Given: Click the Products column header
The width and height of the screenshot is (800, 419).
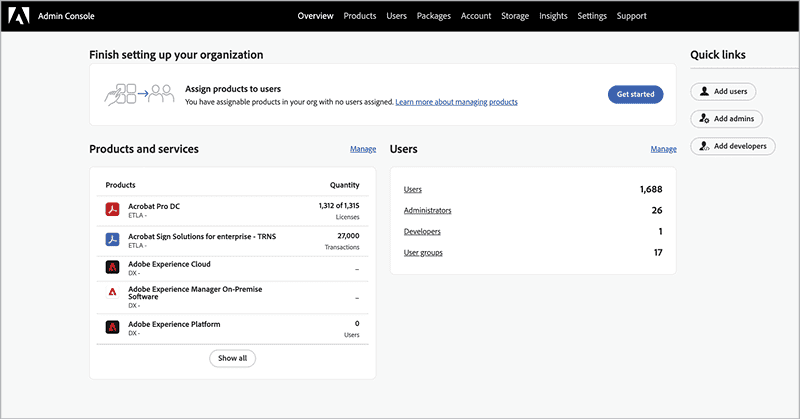Looking at the screenshot, I should [120, 185].
